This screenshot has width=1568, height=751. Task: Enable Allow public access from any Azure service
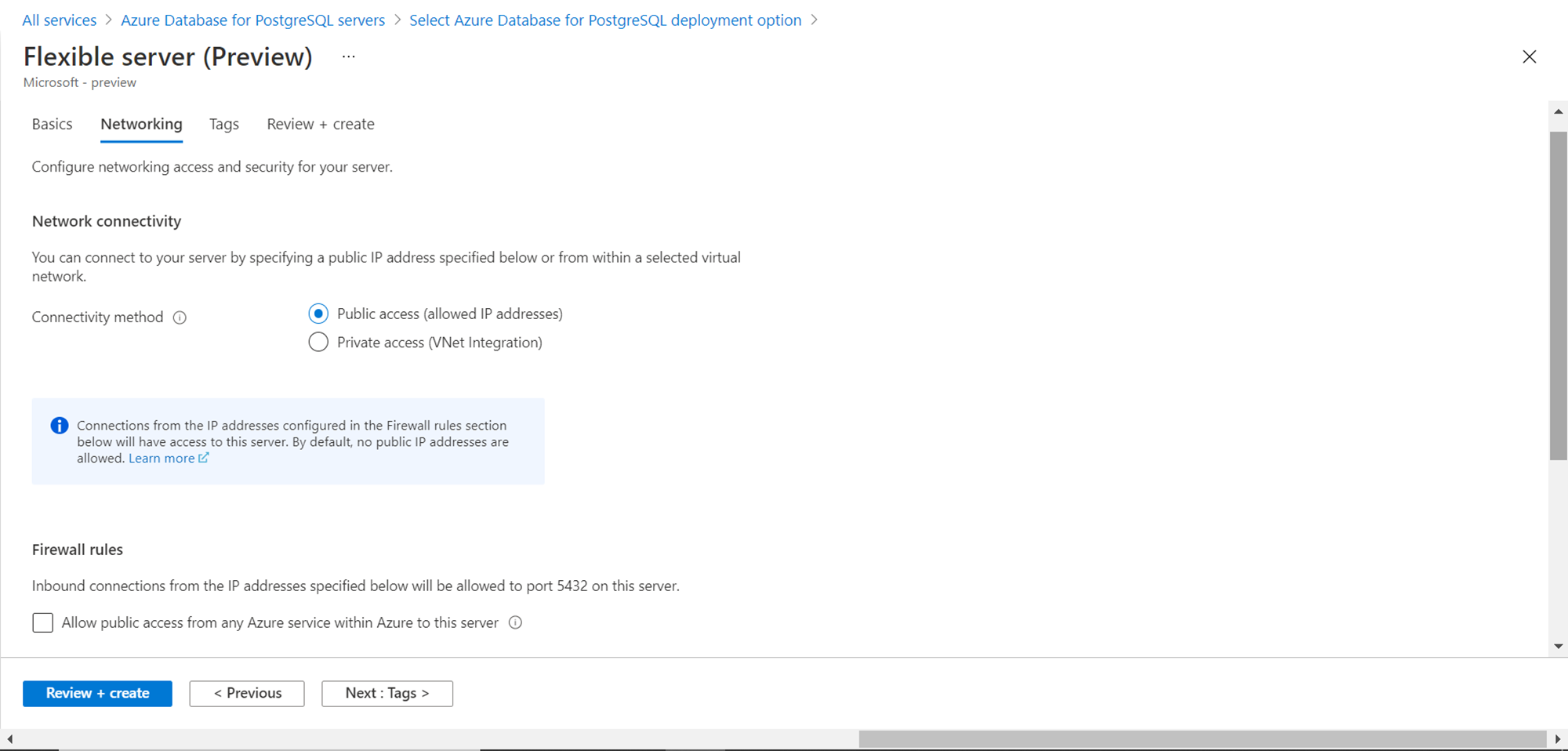point(43,622)
